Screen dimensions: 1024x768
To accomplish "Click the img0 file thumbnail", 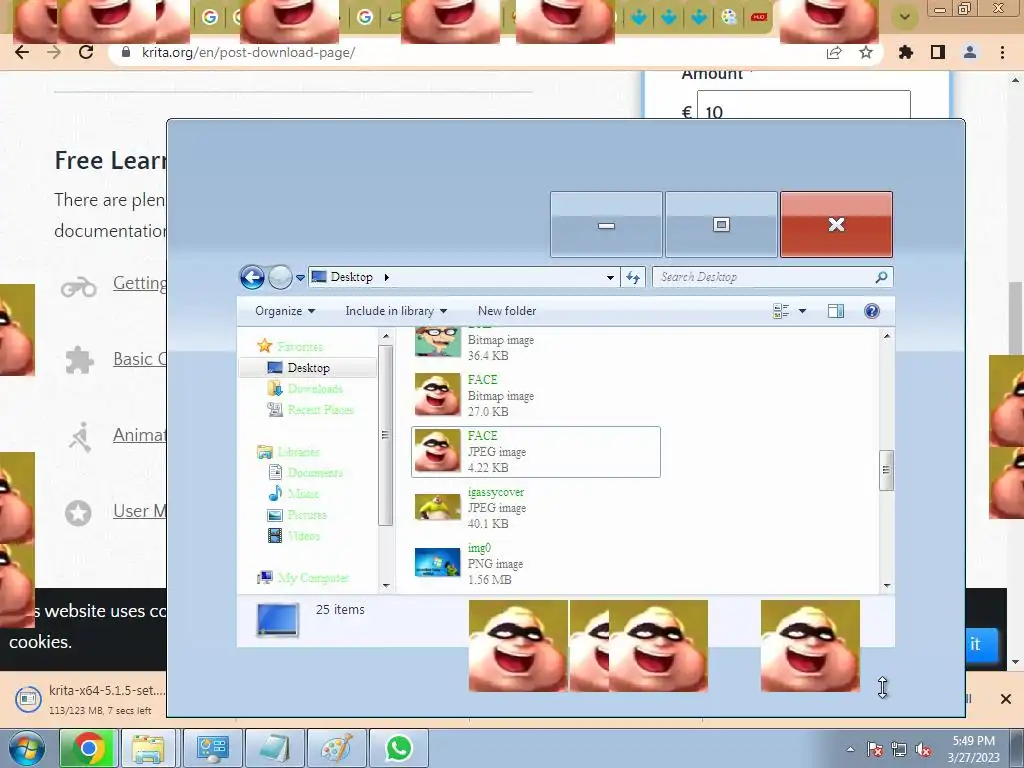I will point(438,563).
